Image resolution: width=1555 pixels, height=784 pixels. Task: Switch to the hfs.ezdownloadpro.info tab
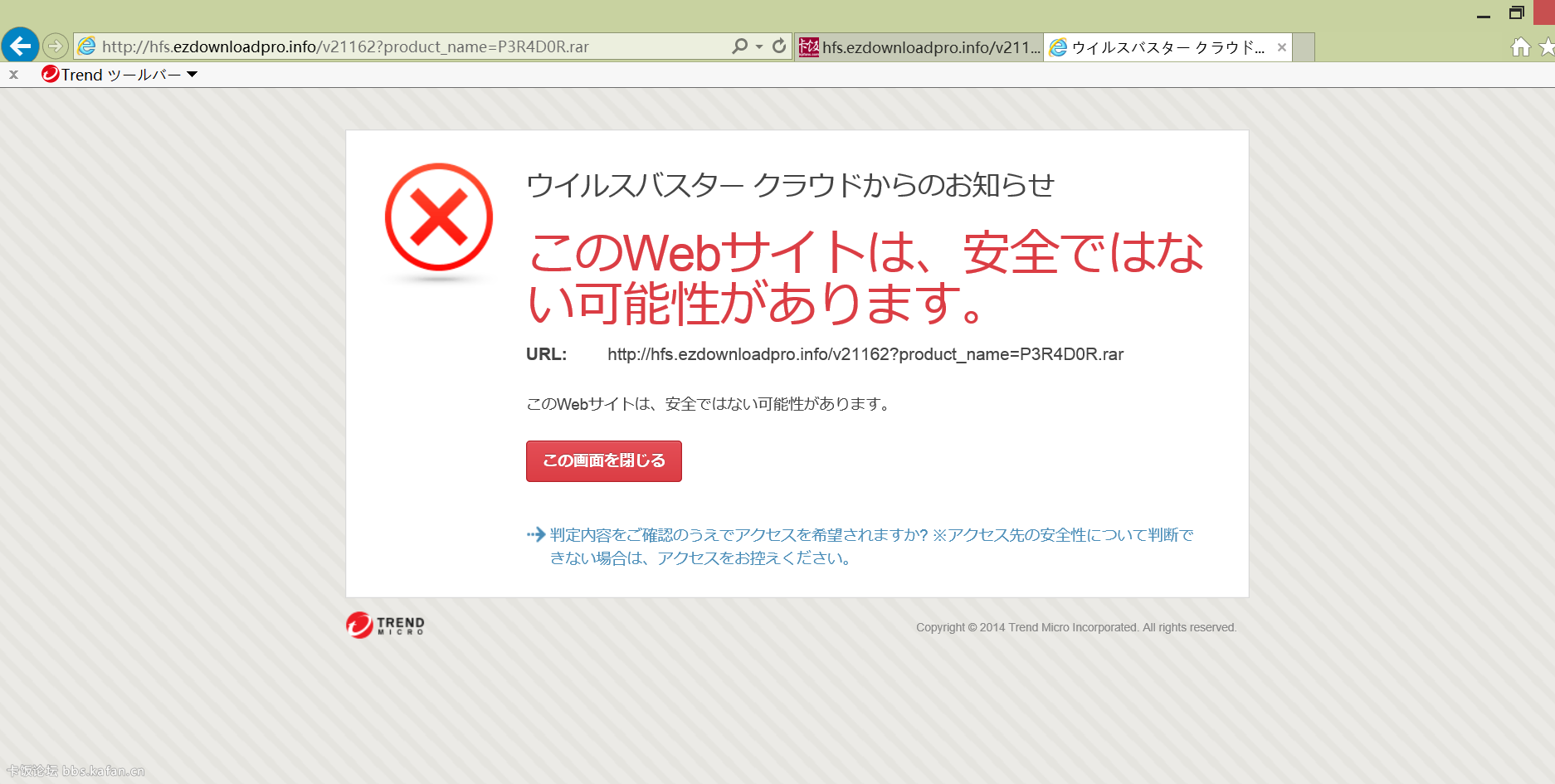click(919, 47)
